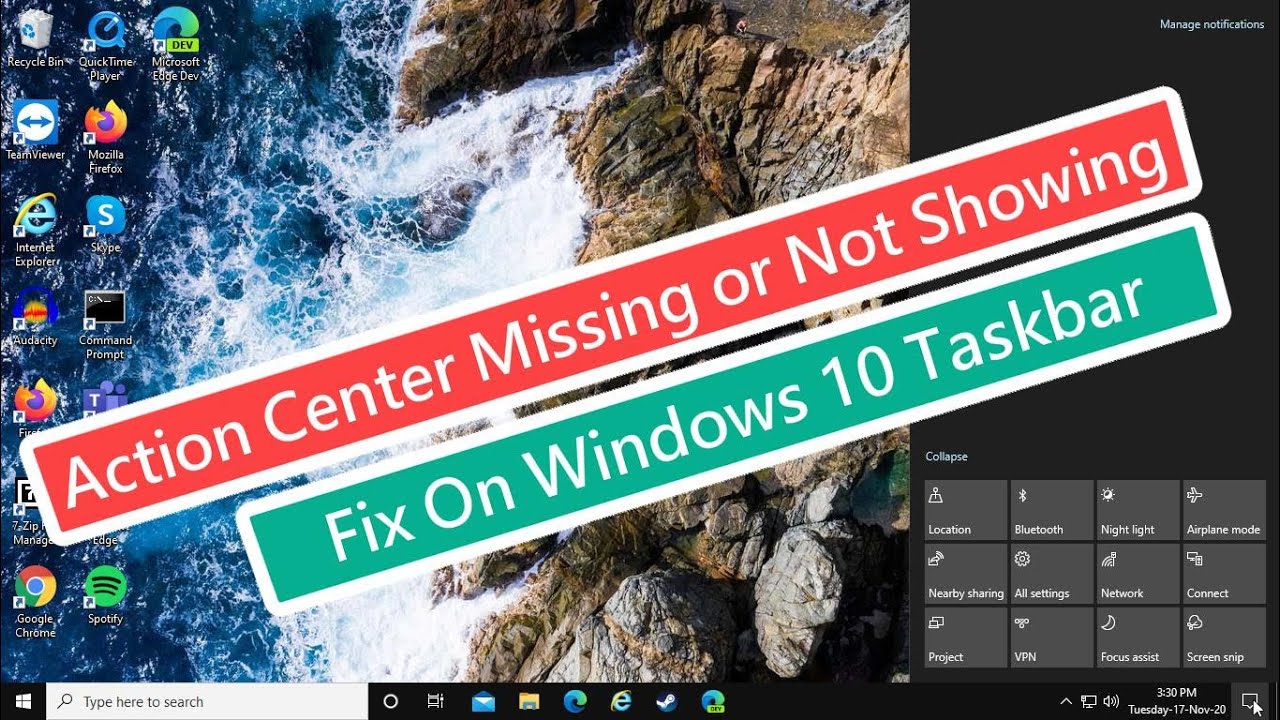Click the volume speaker icon in the tray

coord(1110,702)
